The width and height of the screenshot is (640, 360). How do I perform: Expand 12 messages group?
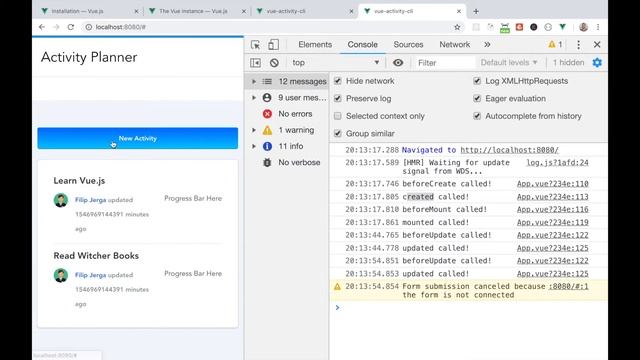pyautogui.click(x=253, y=82)
